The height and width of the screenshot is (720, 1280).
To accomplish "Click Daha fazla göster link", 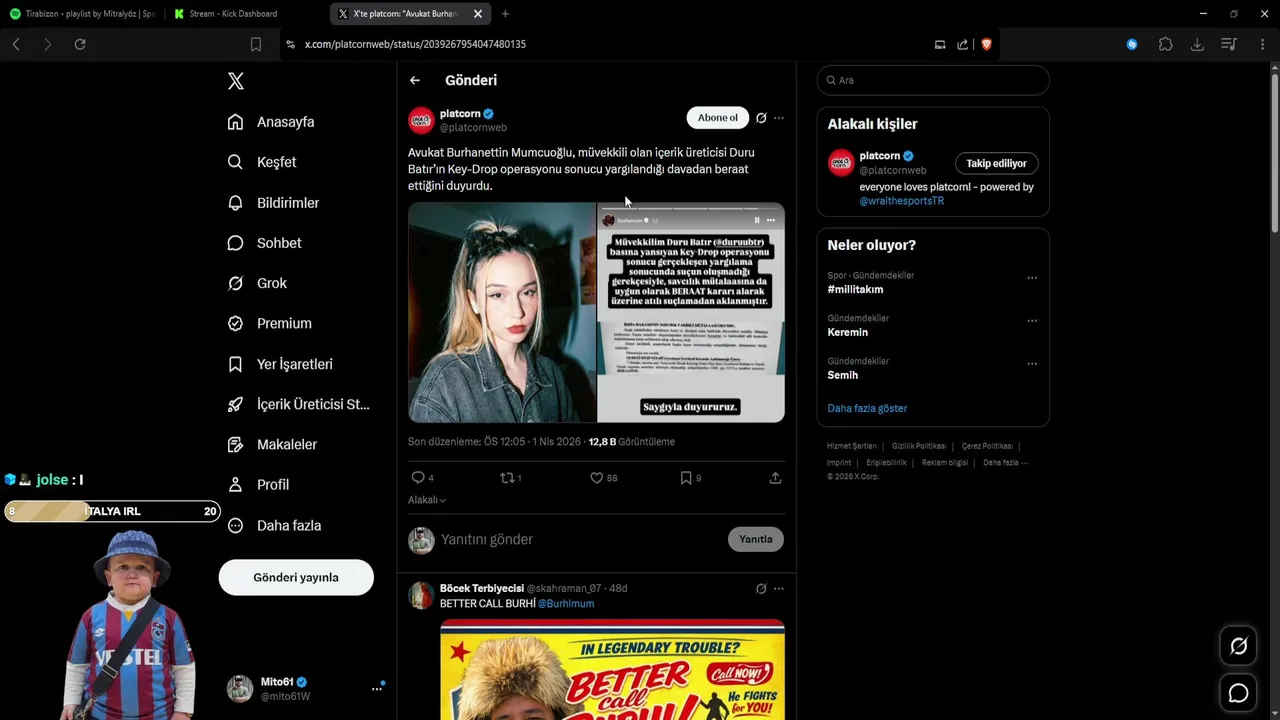I will [867, 408].
